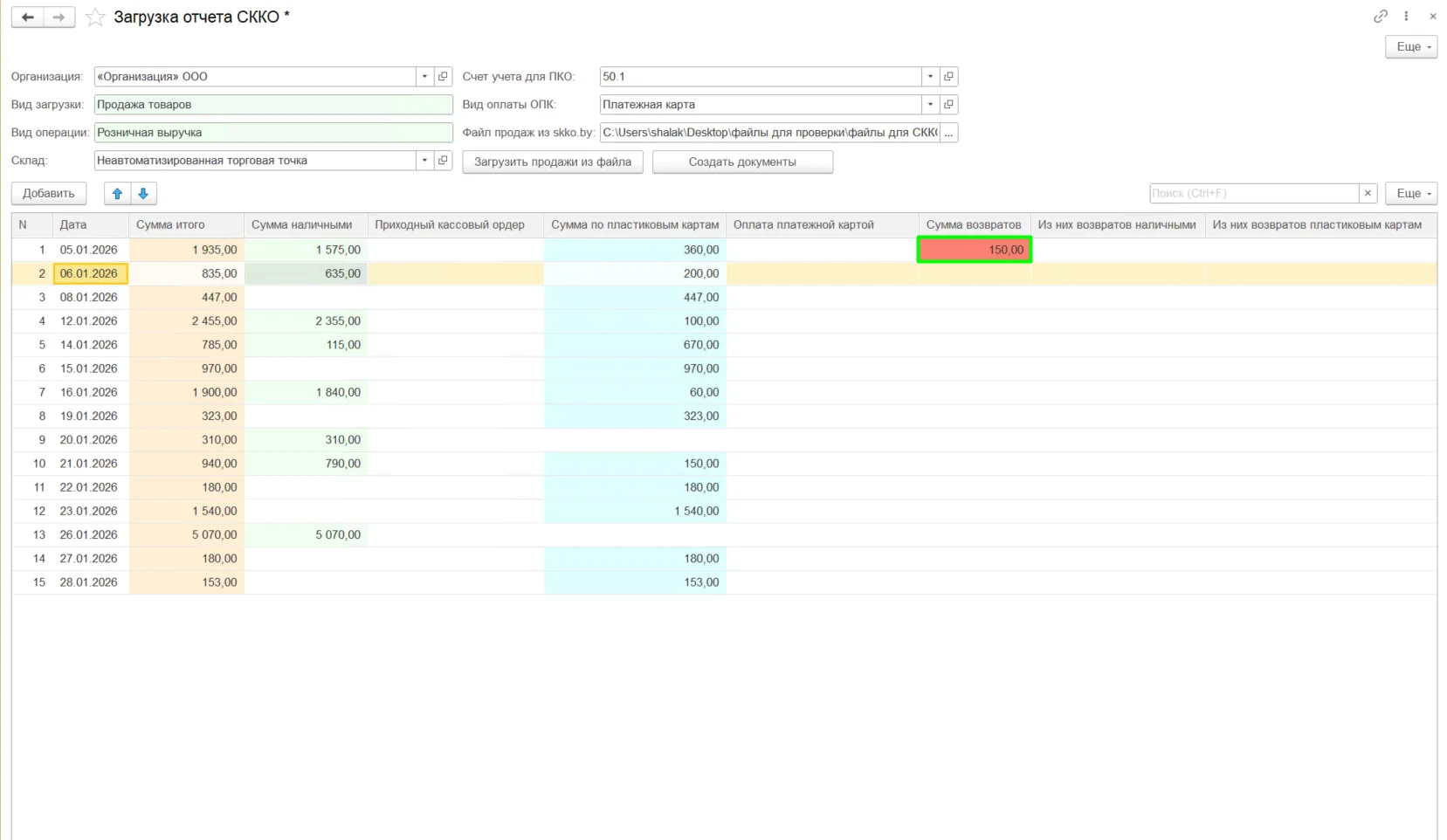Screen dimensions: 1447x840
Task: Click the Сумма итого column header
Action: coord(186,225)
